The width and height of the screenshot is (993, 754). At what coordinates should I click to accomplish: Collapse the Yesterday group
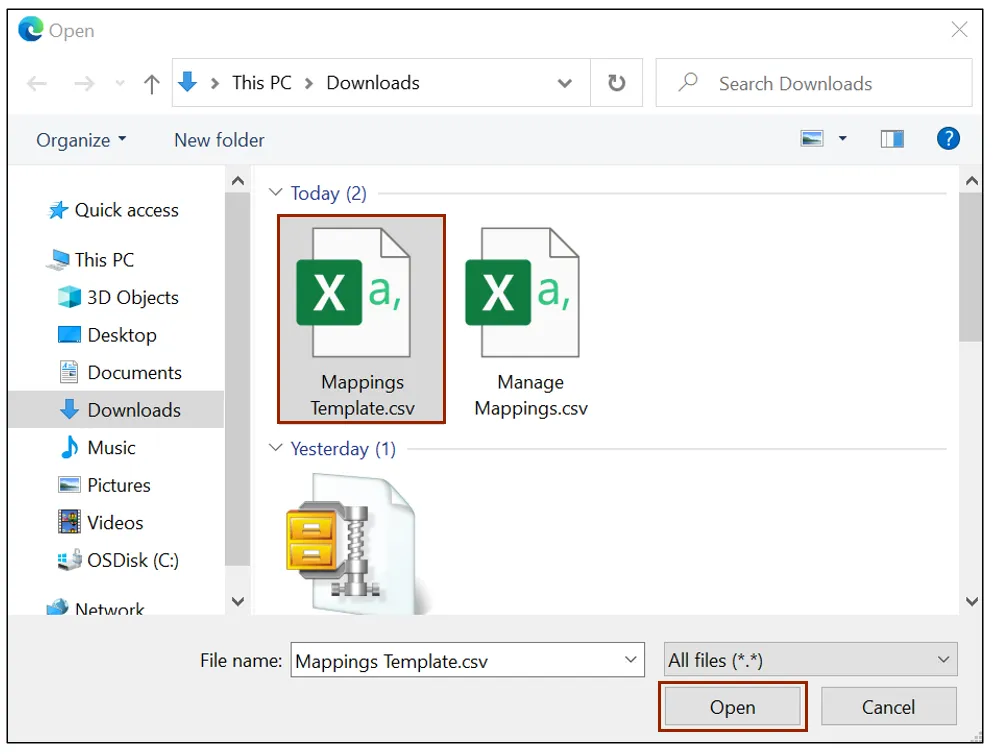(x=276, y=449)
